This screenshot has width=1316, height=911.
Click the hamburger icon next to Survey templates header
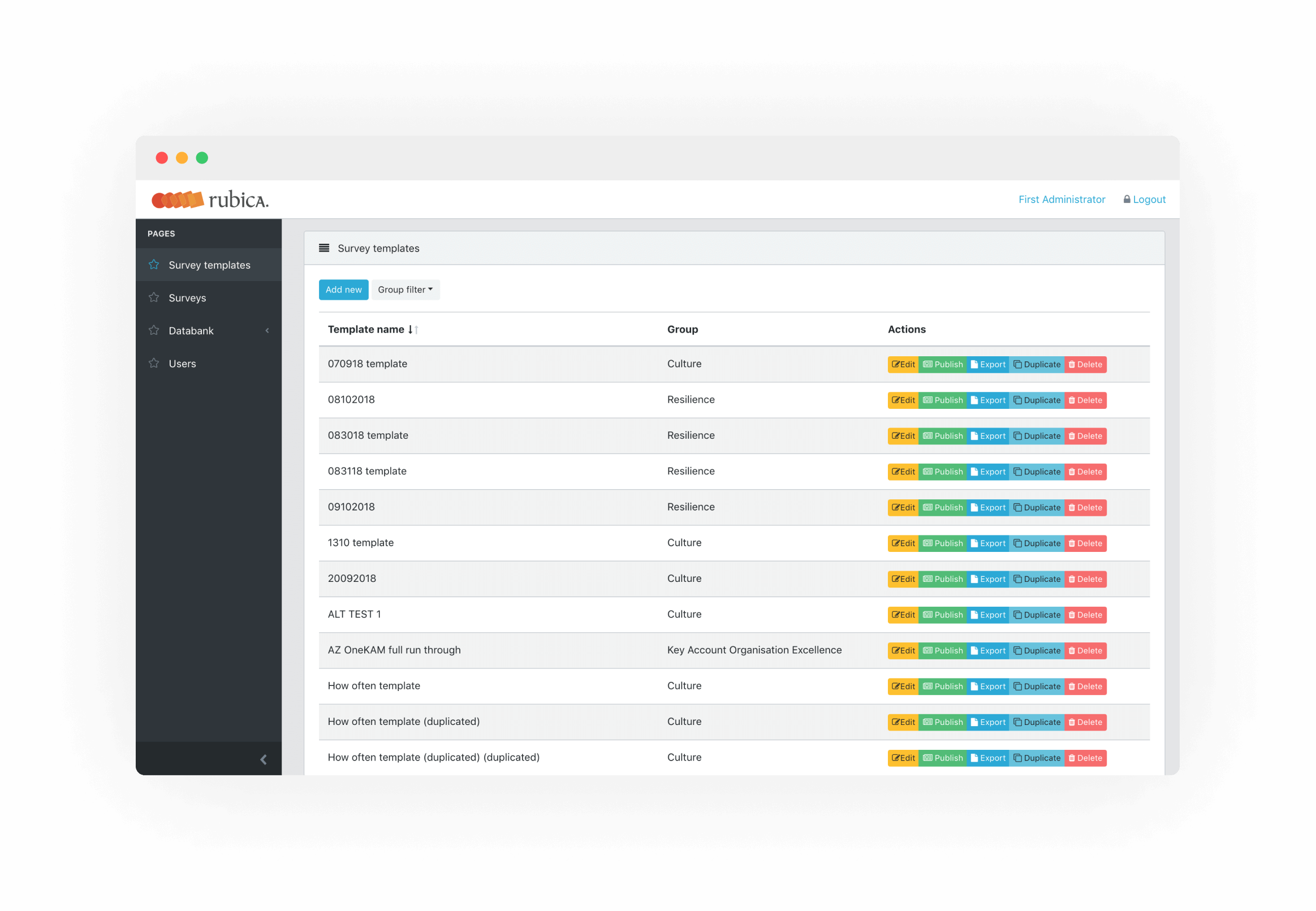tap(324, 248)
